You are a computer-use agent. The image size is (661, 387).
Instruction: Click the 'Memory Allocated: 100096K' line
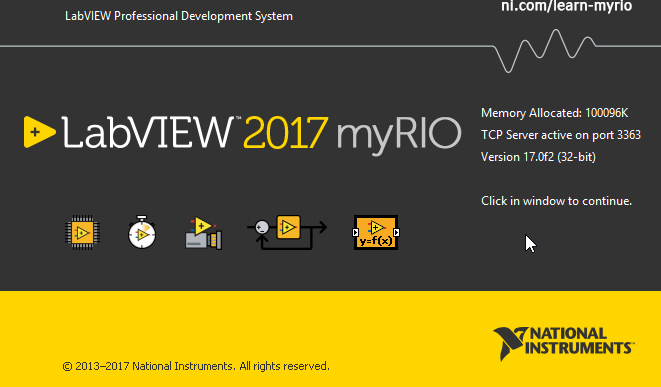coord(554,113)
